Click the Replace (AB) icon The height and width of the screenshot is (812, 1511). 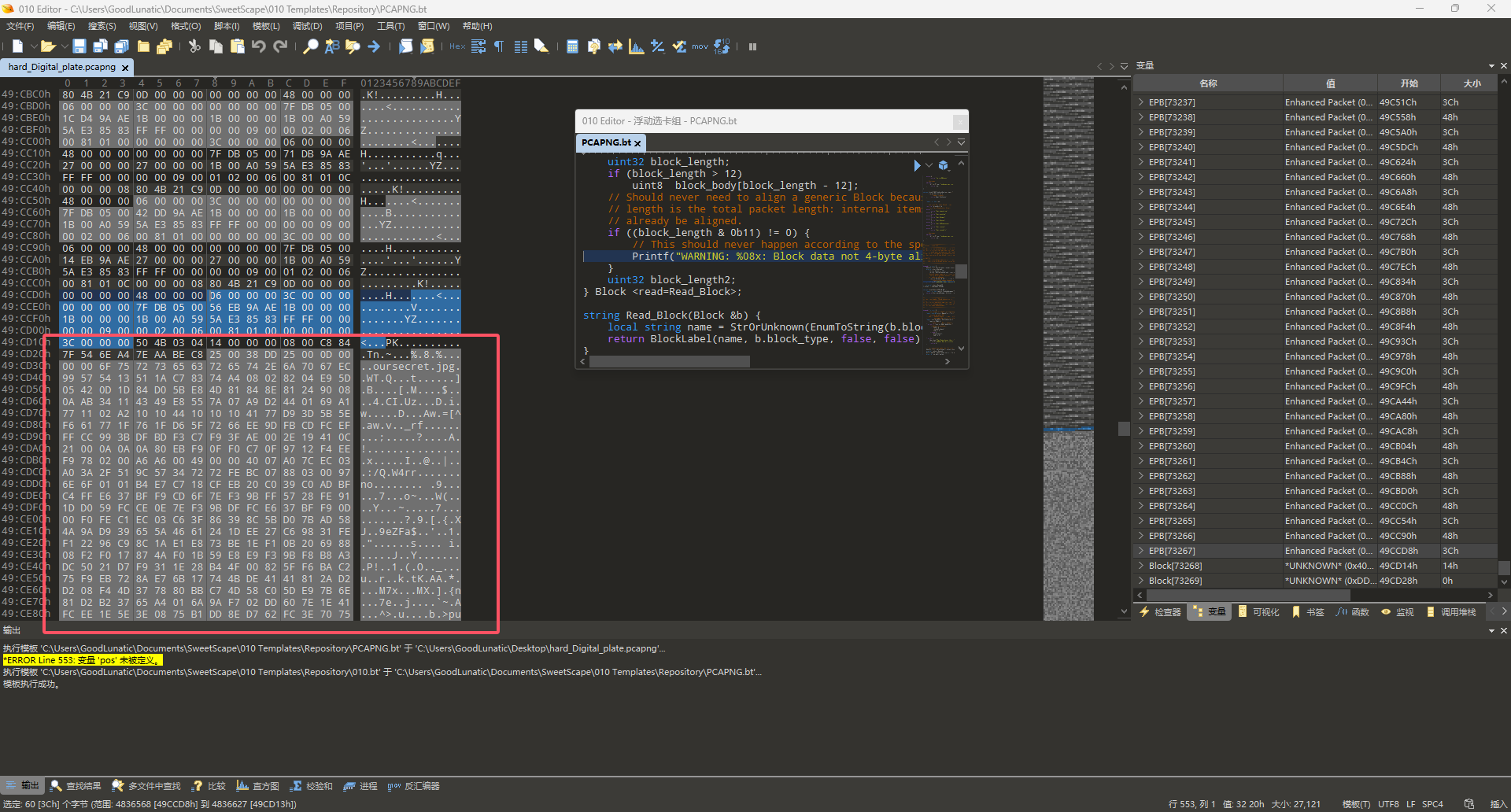[332, 46]
